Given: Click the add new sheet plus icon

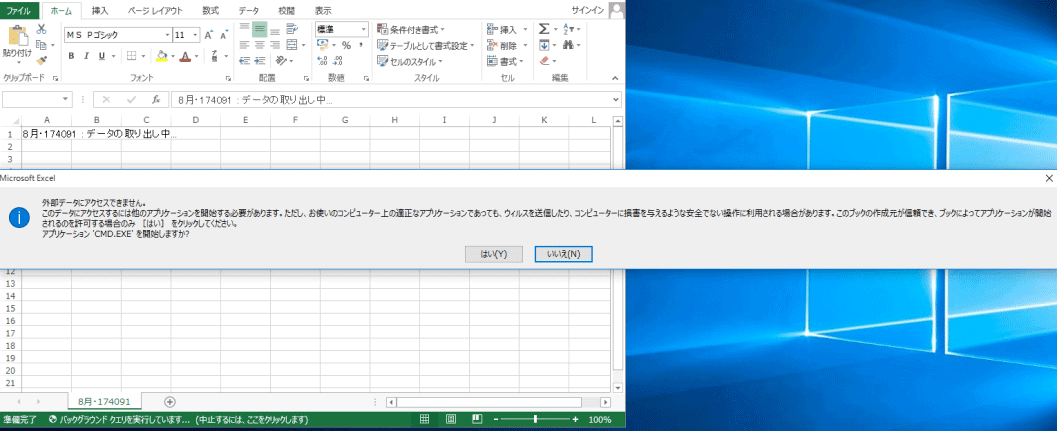Looking at the screenshot, I should click(169, 401).
